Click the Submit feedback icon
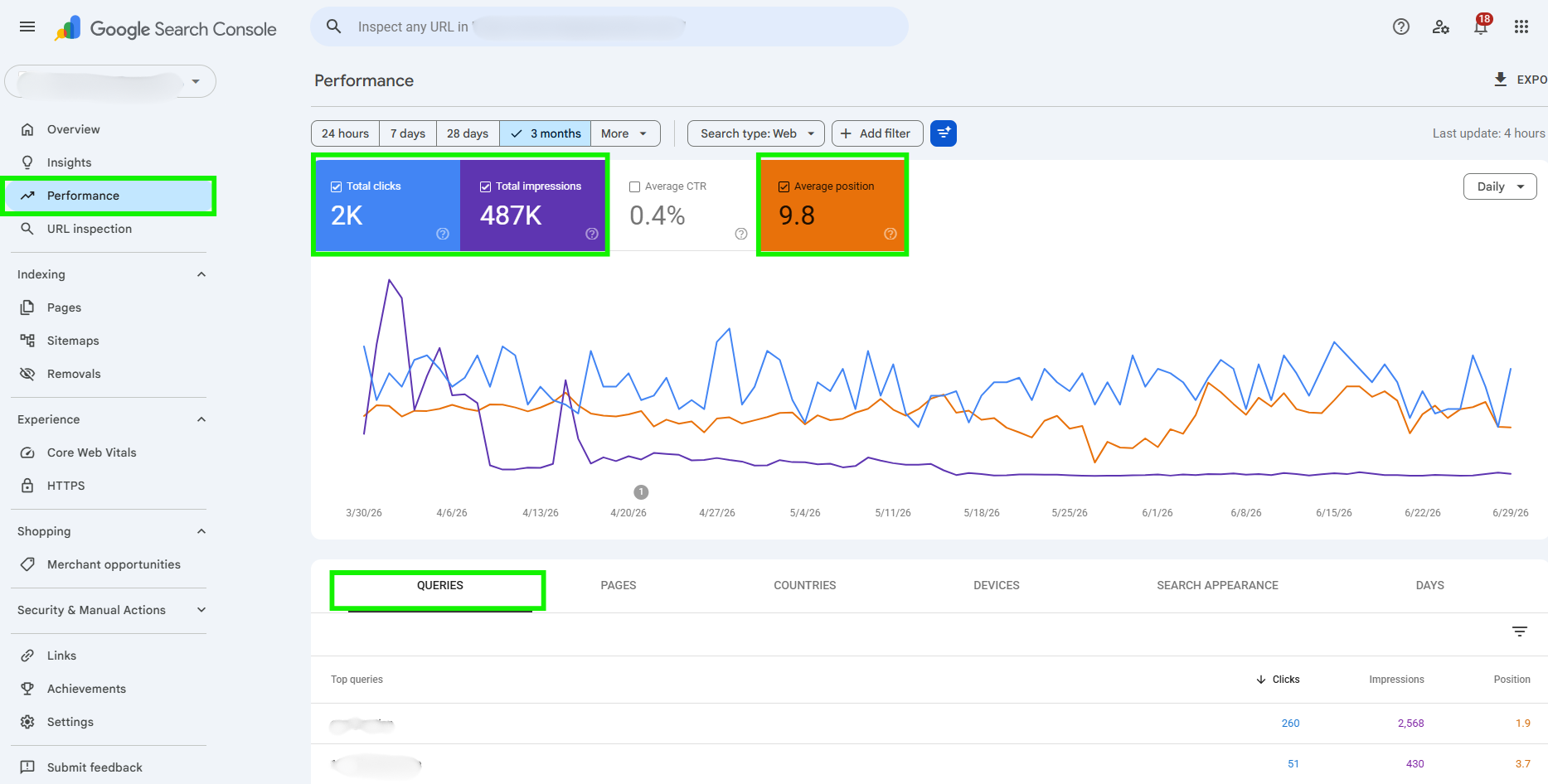Screen dimensions: 1548x784 pos(27,767)
